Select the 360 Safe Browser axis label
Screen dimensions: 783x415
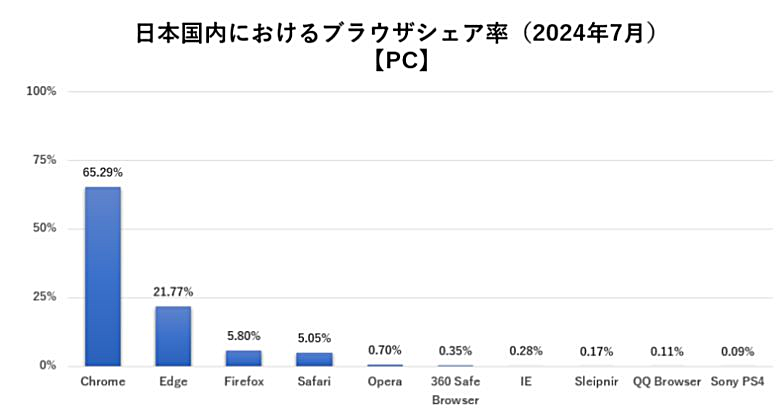coord(455,390)
